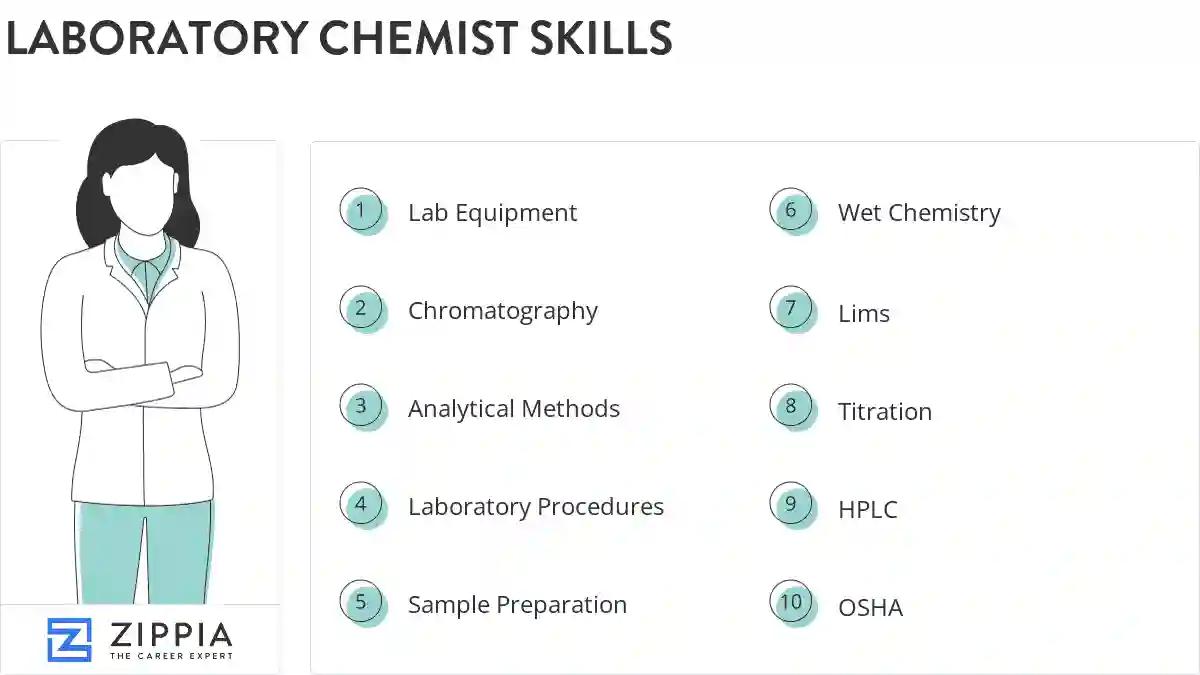Click the Lab Equipment skill
Screen dimensions: 1200x675
pos(492,213)
